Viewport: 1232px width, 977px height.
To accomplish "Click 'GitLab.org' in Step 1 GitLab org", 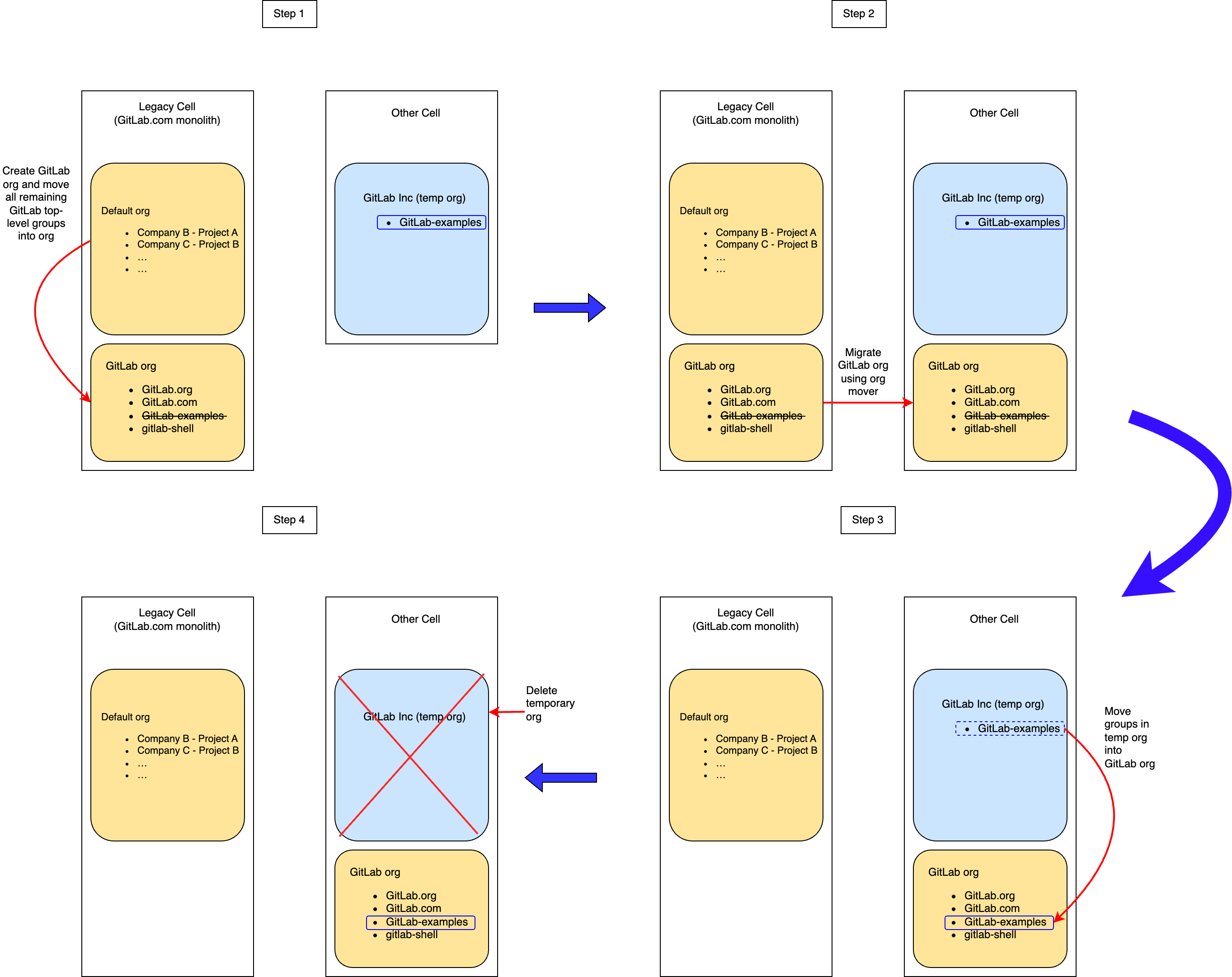I will pos(167,390).
